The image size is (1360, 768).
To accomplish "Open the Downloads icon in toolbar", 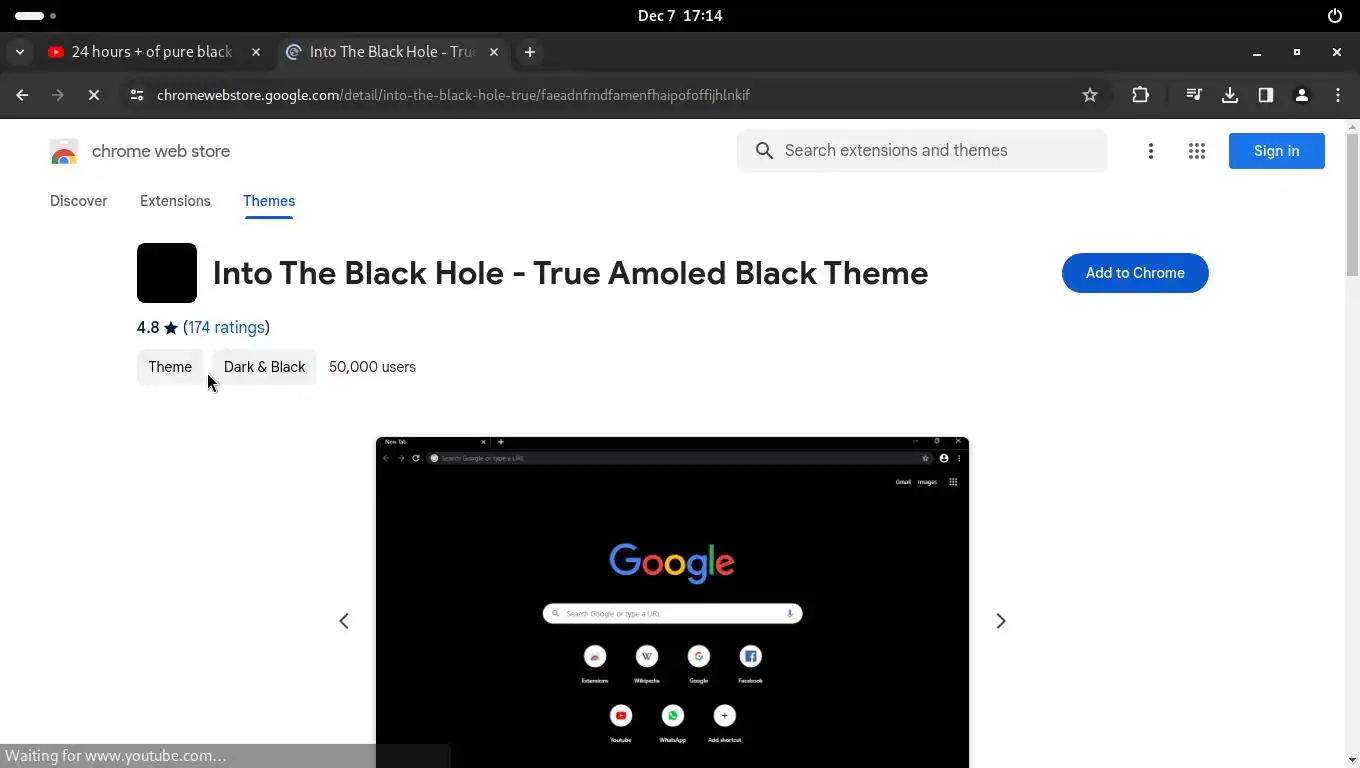I will [1230, 95].
